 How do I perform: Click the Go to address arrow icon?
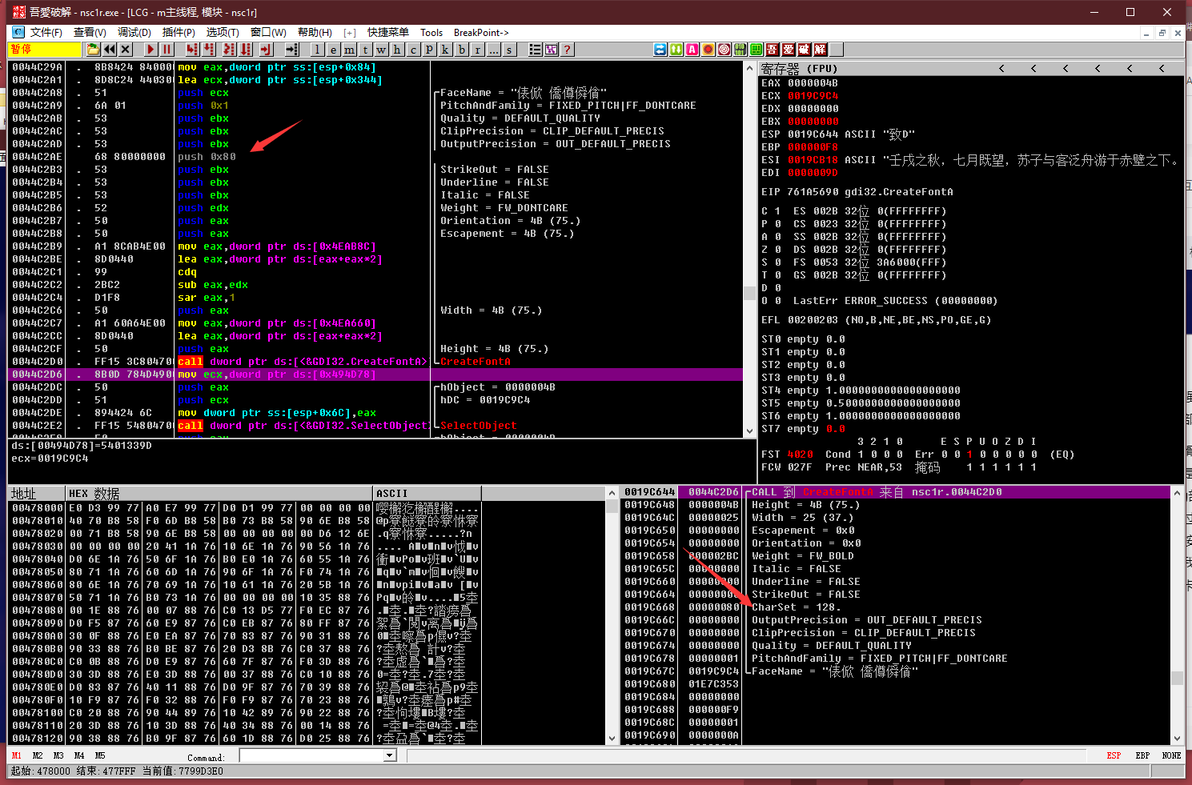[x=291, y=49]
